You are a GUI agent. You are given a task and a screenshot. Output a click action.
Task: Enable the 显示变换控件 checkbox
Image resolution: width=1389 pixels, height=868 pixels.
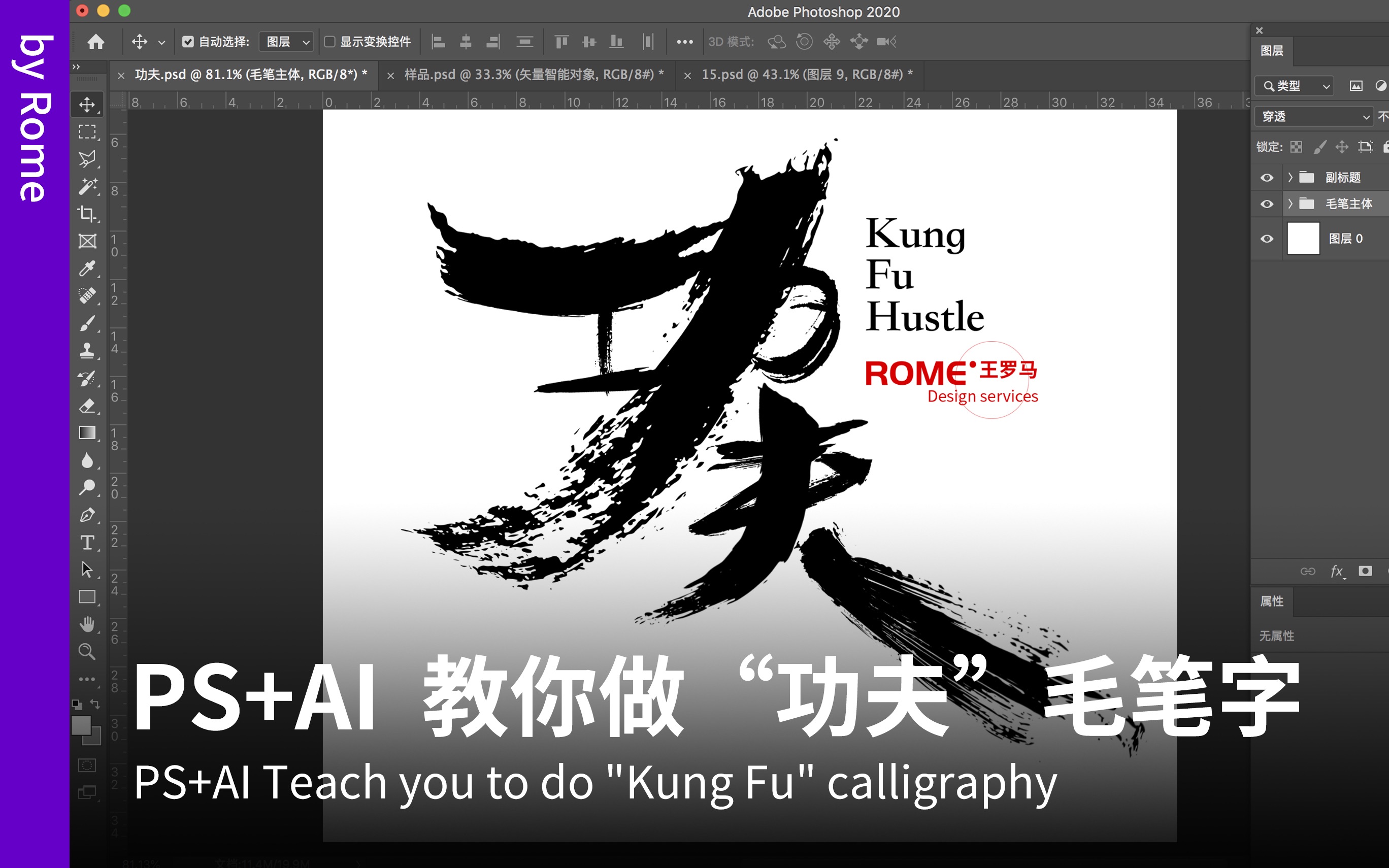tap(329, 41)
